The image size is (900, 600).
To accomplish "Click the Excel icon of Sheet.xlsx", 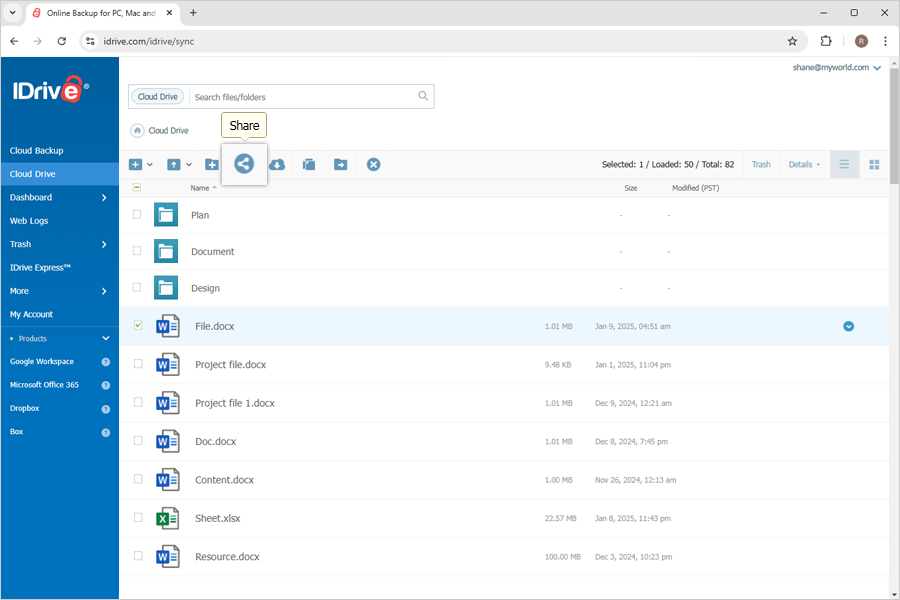I will click(x=168, y=518).
